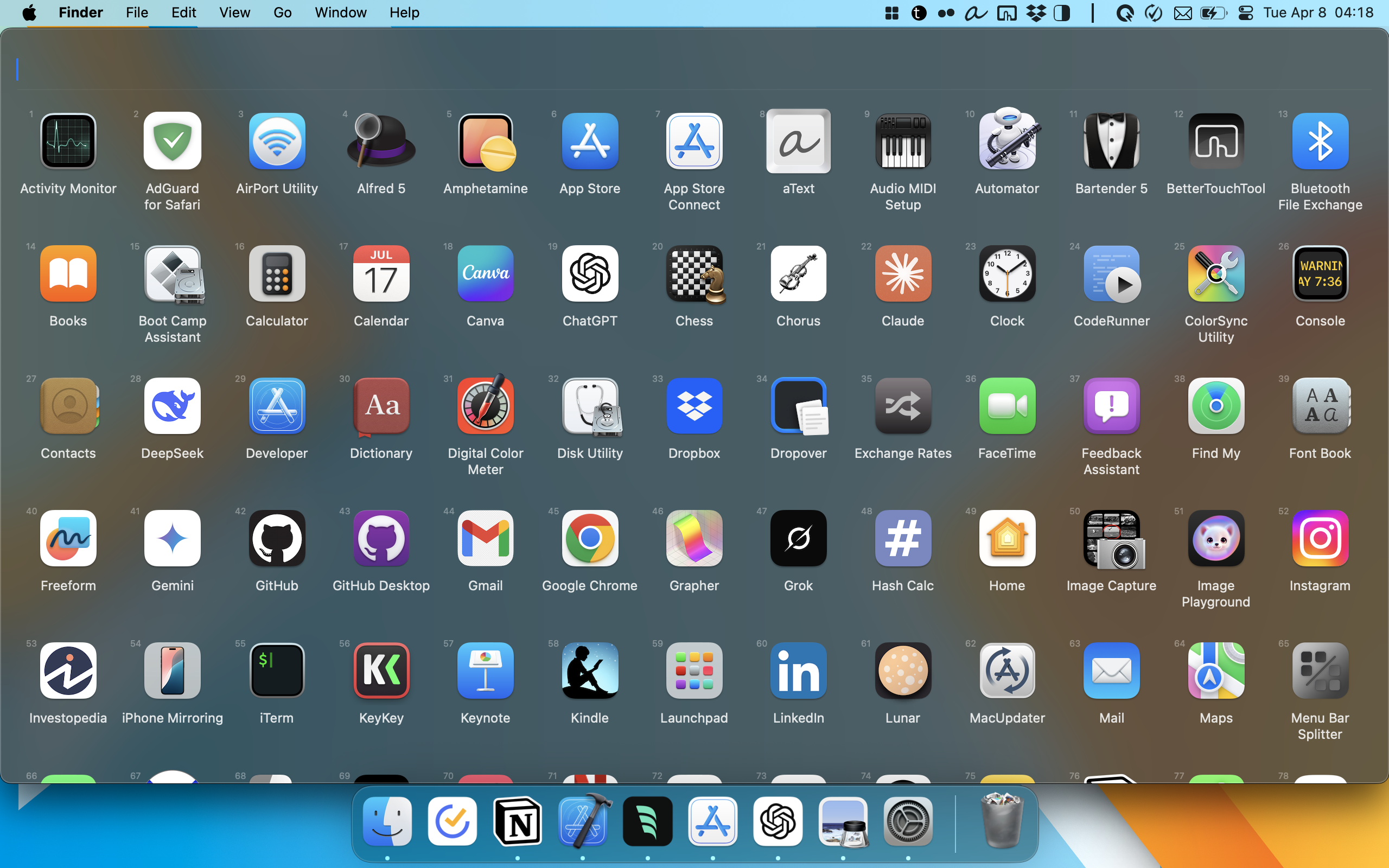Launch Menu Bar Splitter app
The height and width of the screenshot is (868, 1389).
coord(1320,671)
